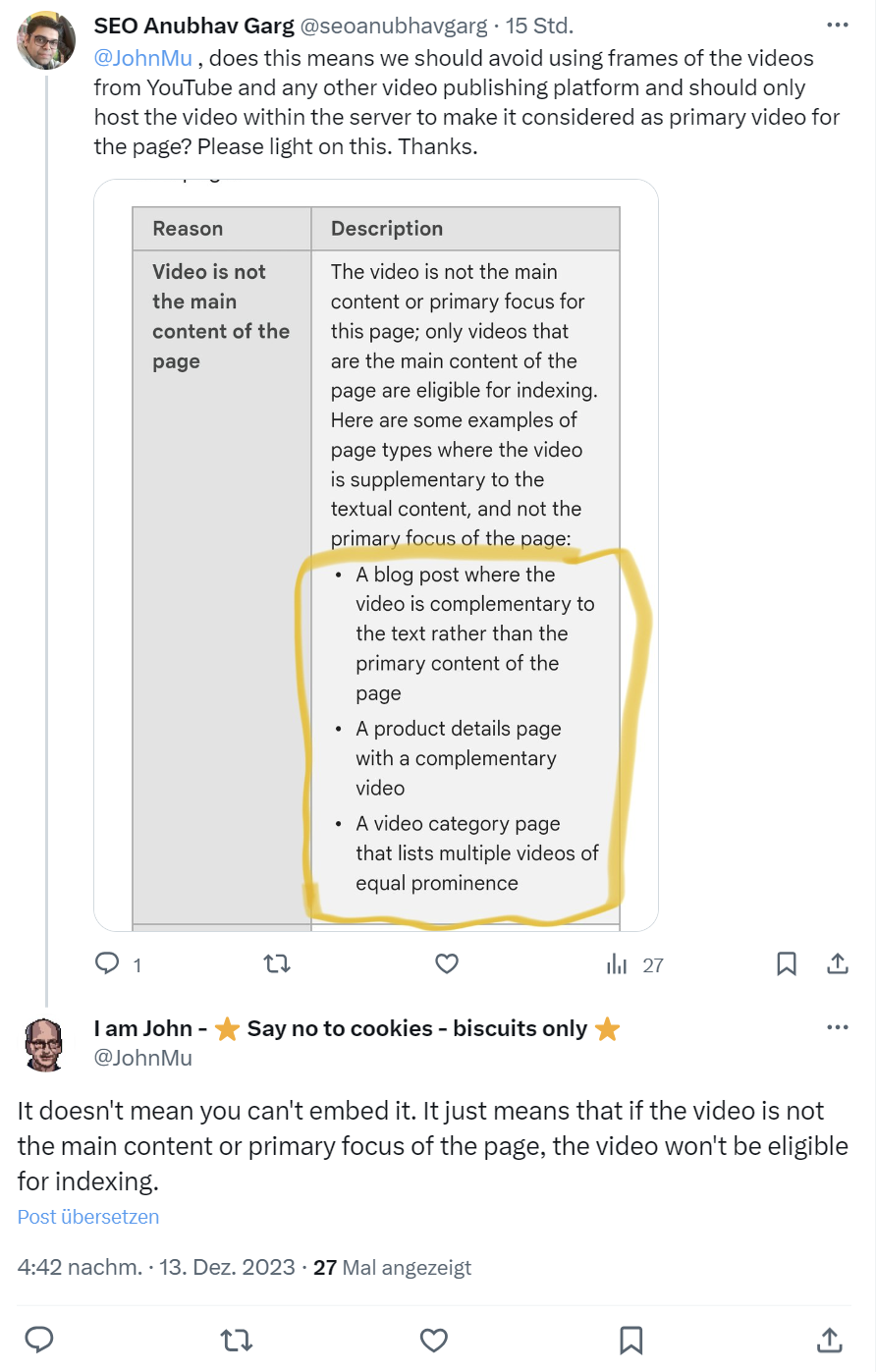The width and height of the screenshot is (876, 1372).
Task: Reply to JohnMu's post
Action: point(39,1339)
